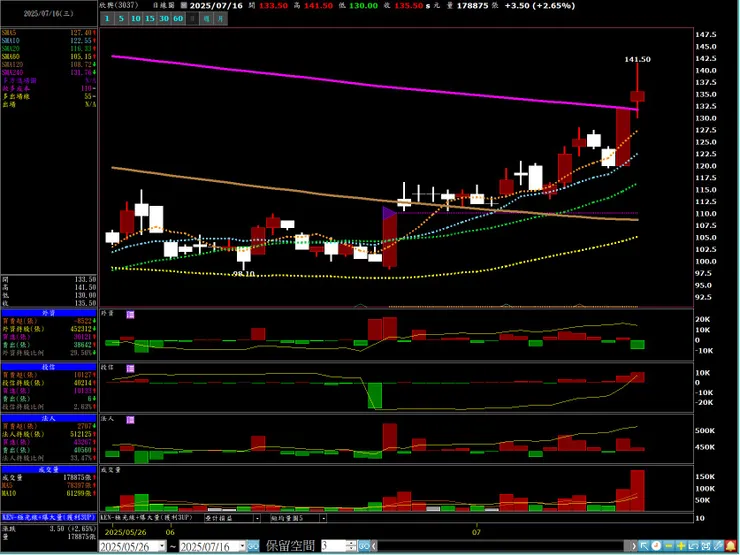Viewport: 740px width, 555px height.
Task: Open the indicator dropdown after the KEN strategy label
Action: click(257, 518)
